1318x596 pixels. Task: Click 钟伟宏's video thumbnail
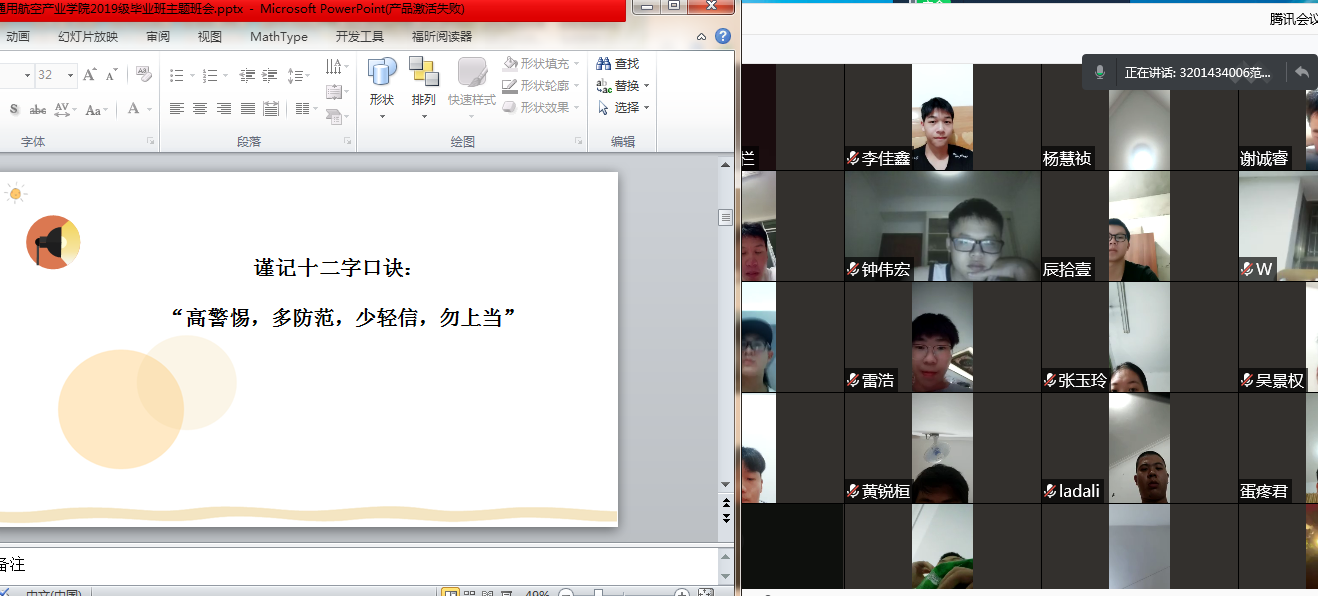pos(908,226)
